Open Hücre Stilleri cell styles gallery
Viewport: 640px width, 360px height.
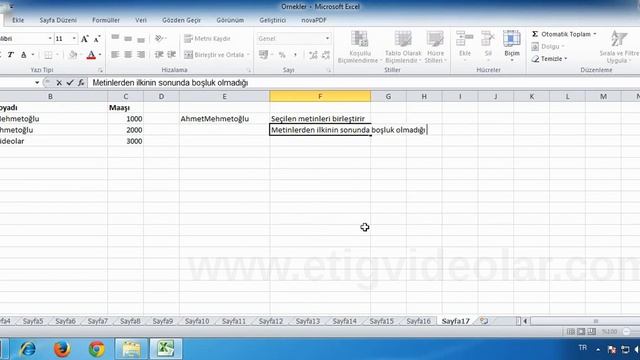click(435, 47)
